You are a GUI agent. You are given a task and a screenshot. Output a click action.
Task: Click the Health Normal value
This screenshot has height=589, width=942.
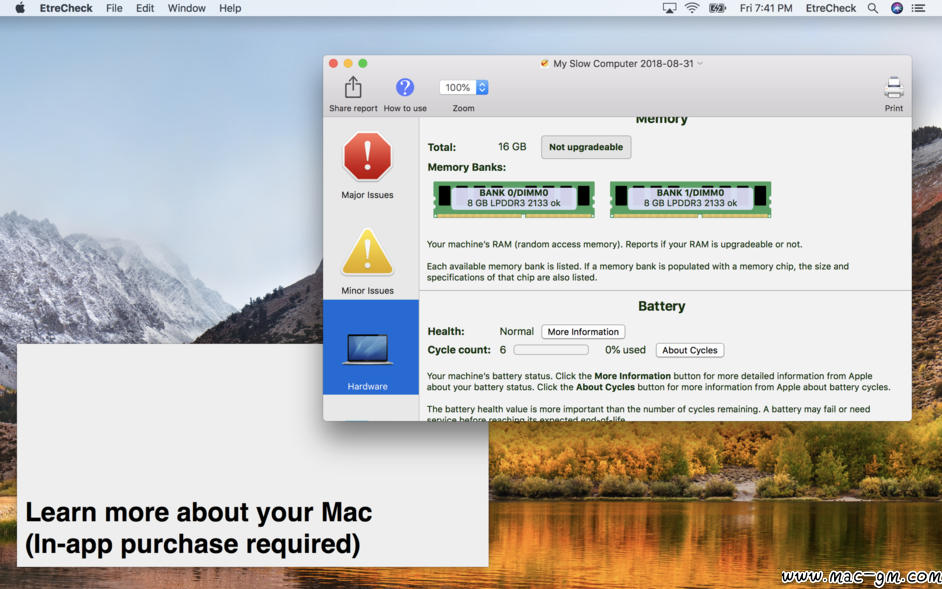pos(517,331)
